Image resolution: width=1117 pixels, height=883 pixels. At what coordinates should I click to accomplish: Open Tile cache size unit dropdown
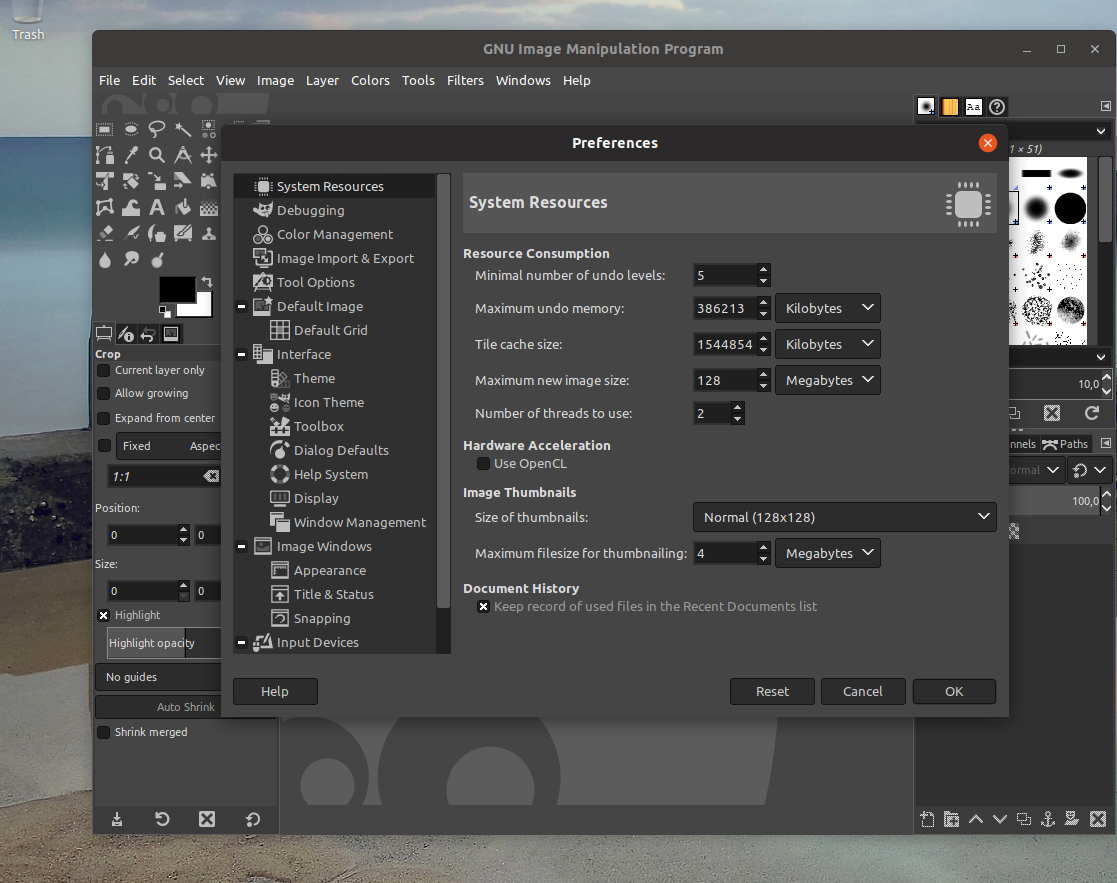[828, 344]
